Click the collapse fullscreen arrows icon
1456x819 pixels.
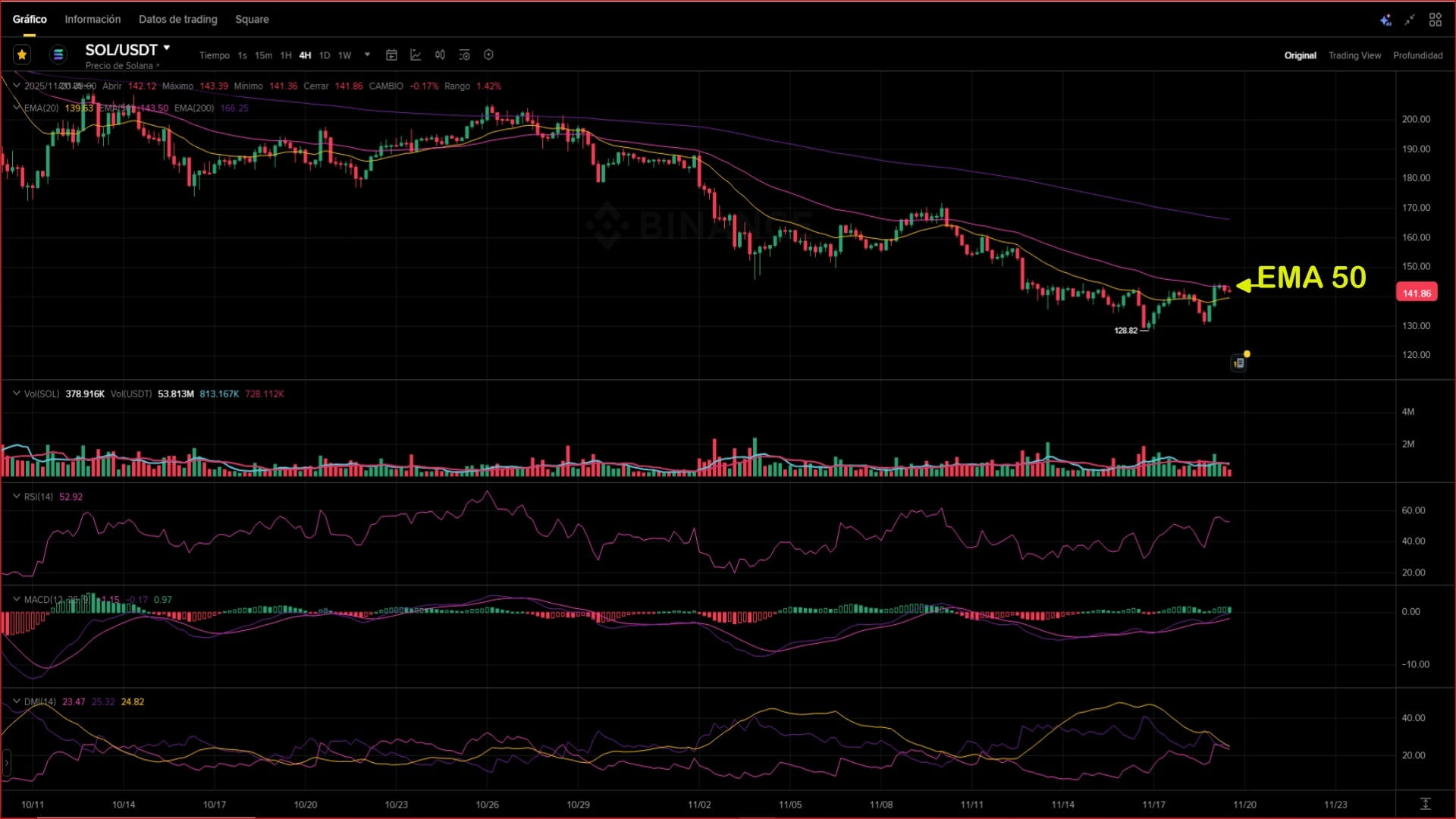(x=1410, y=20)
